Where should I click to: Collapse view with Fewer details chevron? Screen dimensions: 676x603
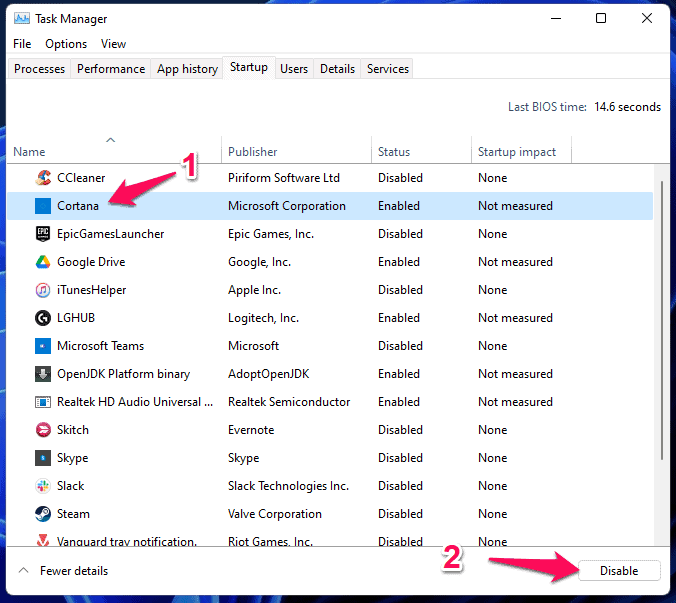click(x=23, y=571)
